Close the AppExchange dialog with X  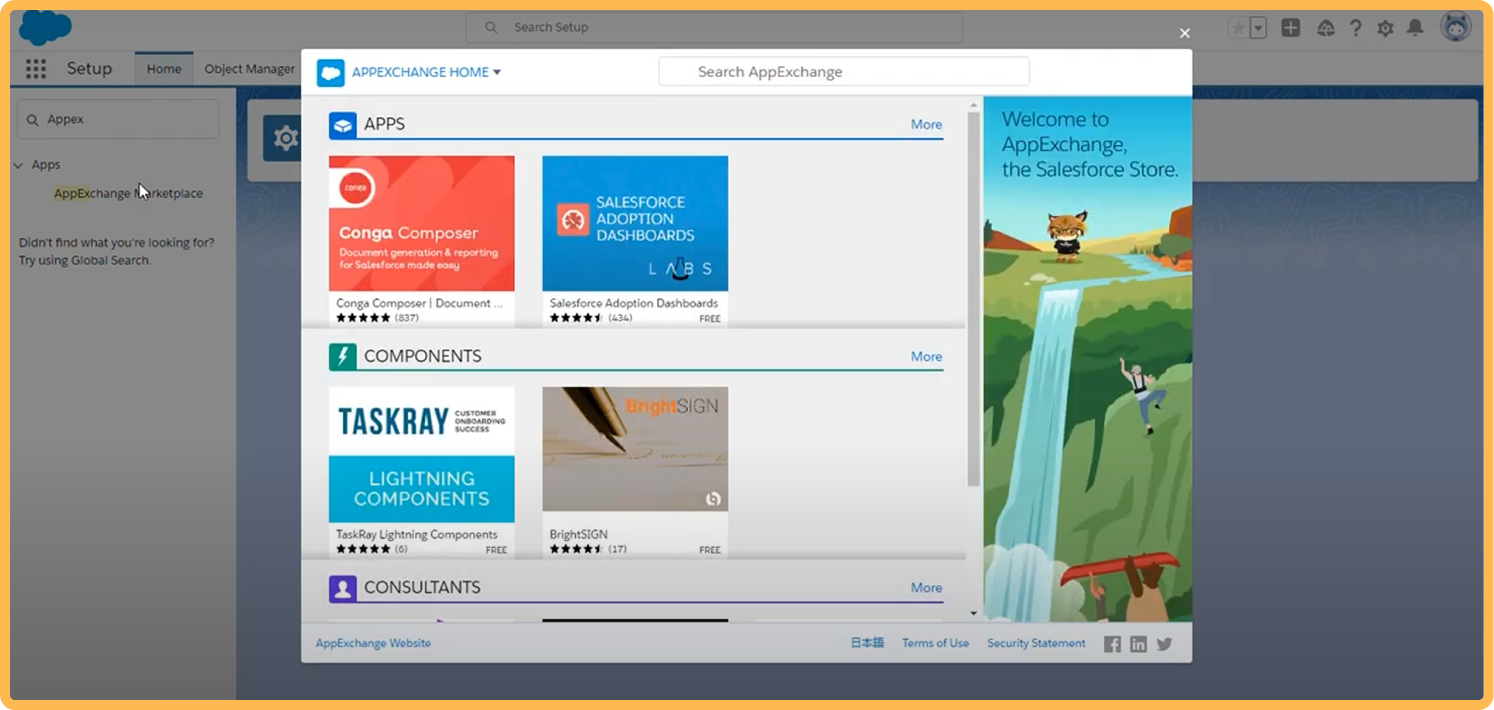click(x=1185, y=34)
